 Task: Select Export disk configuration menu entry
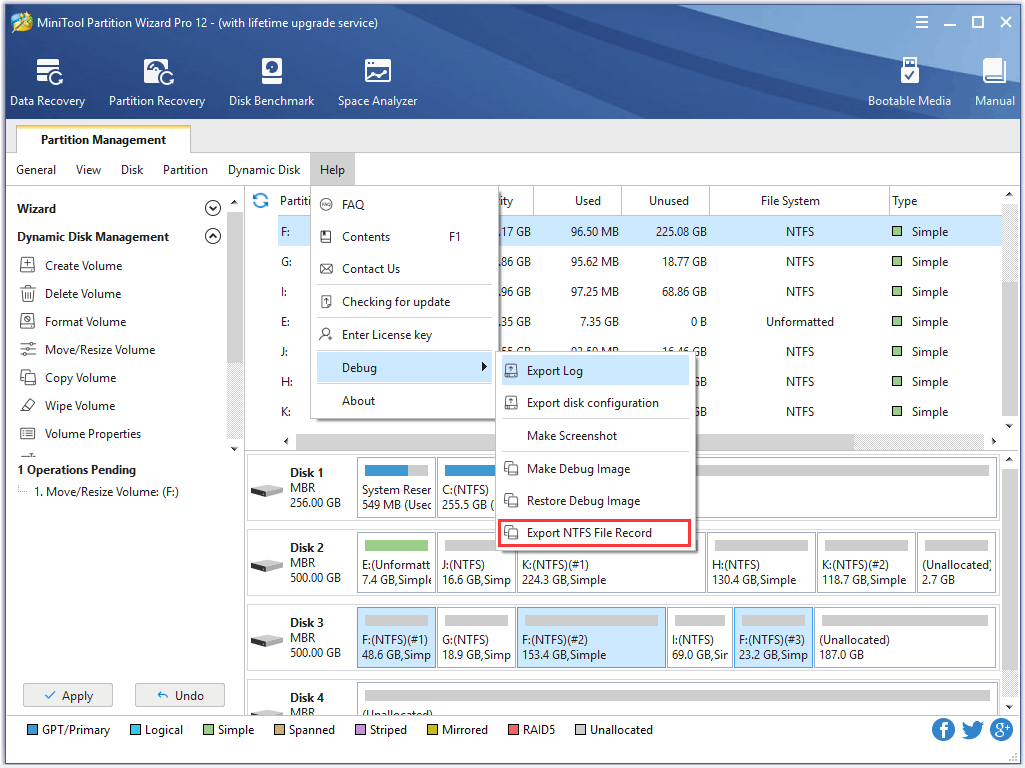(592, 403)
